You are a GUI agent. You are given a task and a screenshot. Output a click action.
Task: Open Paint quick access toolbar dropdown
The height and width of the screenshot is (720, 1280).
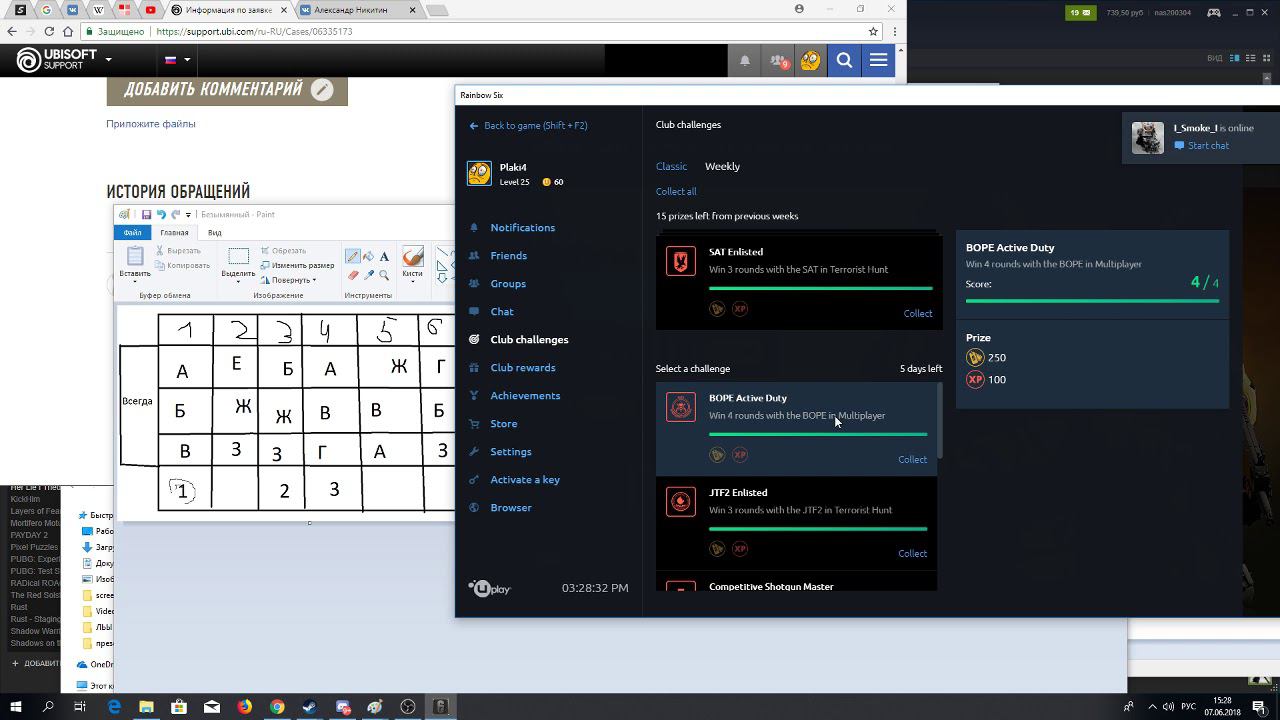tap(190, 214)
